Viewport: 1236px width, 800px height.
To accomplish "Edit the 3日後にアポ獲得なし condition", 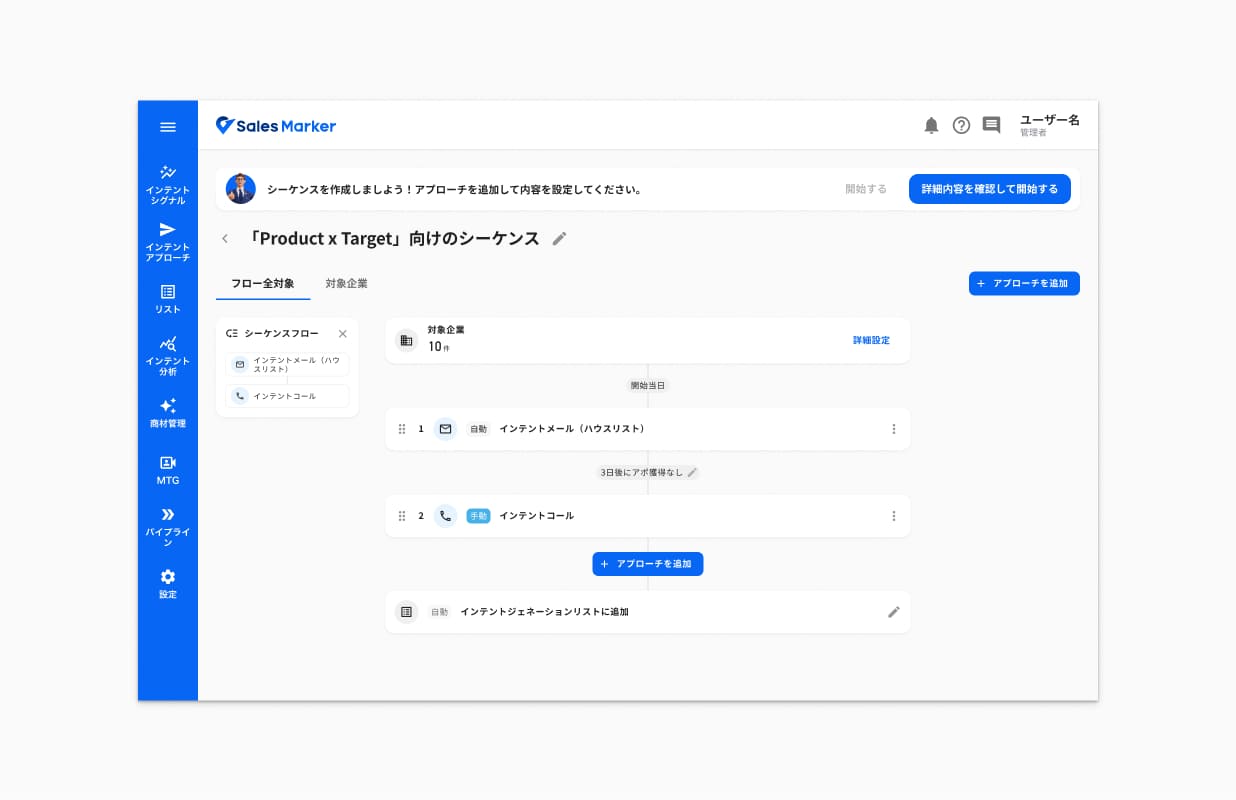I will click(692, 472).
